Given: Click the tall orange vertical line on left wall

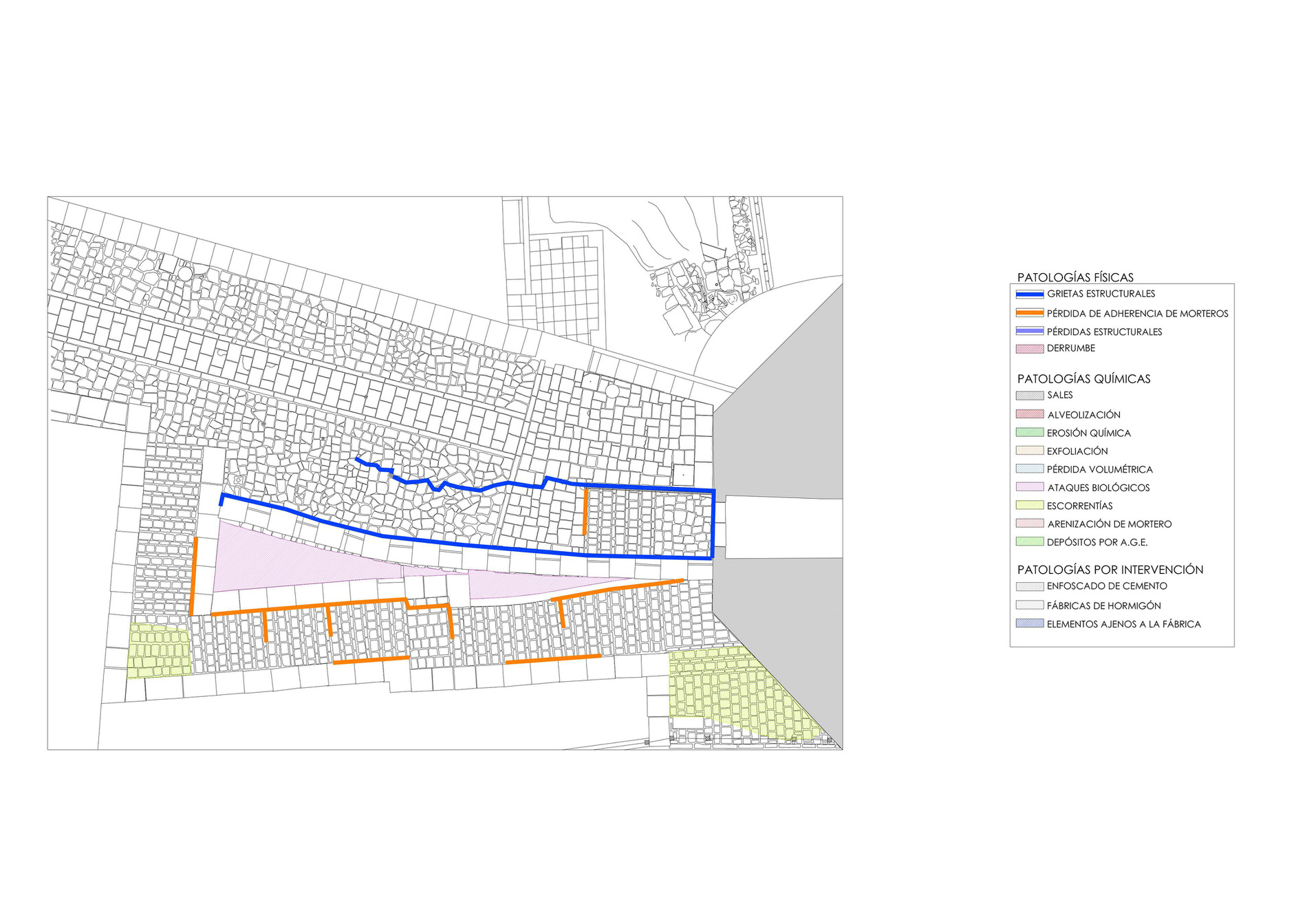Looking at the screenshot, I should (193, 577).
